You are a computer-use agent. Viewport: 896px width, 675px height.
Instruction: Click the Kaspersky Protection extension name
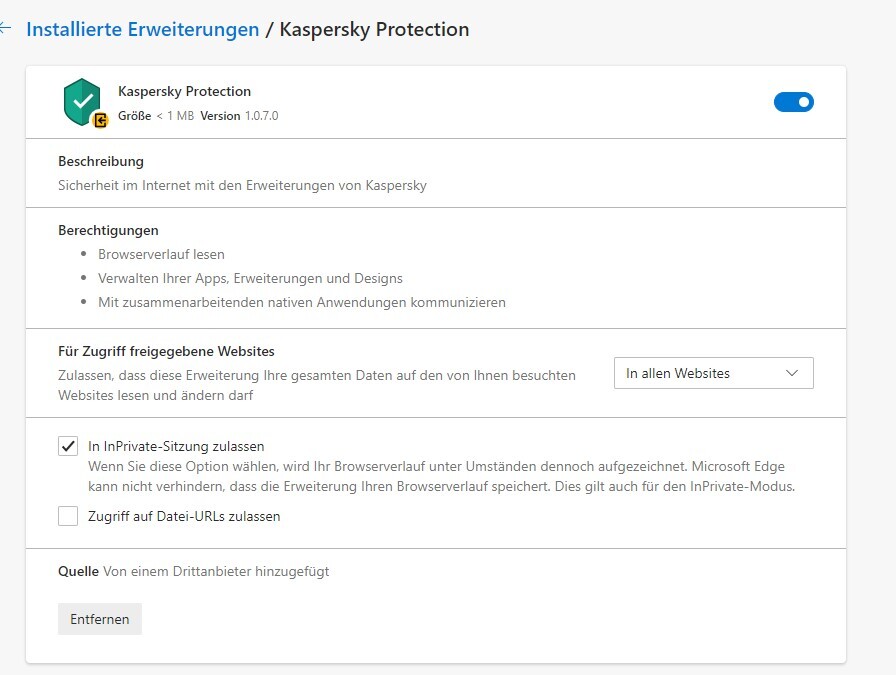184,91
